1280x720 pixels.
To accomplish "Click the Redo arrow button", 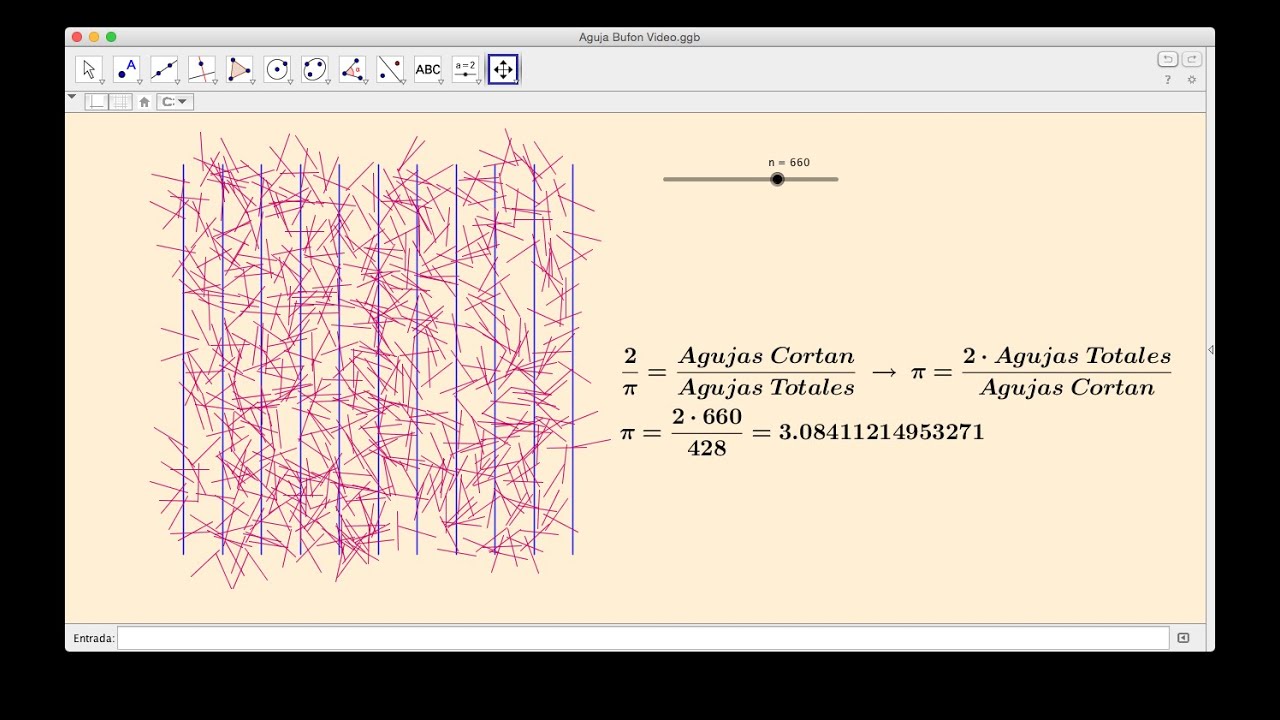I will (1191, 59).
